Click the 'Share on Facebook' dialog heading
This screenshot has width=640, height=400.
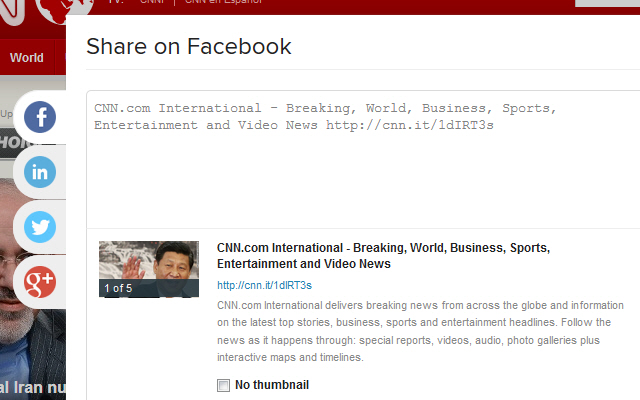[x=189, y=46]
